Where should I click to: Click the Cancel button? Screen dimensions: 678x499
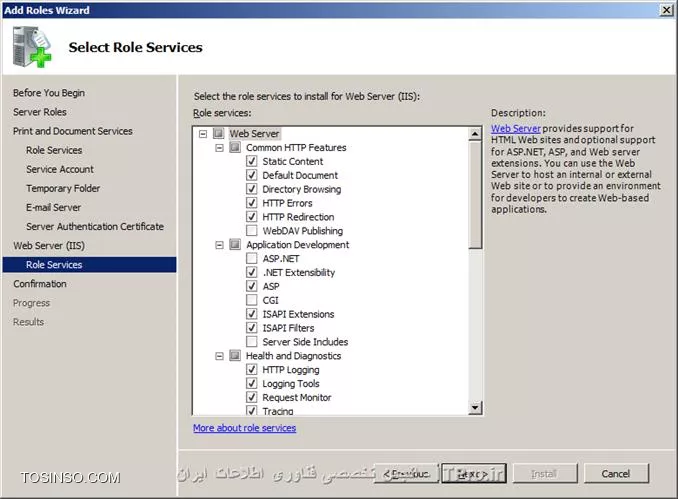[x=616, y=474]
